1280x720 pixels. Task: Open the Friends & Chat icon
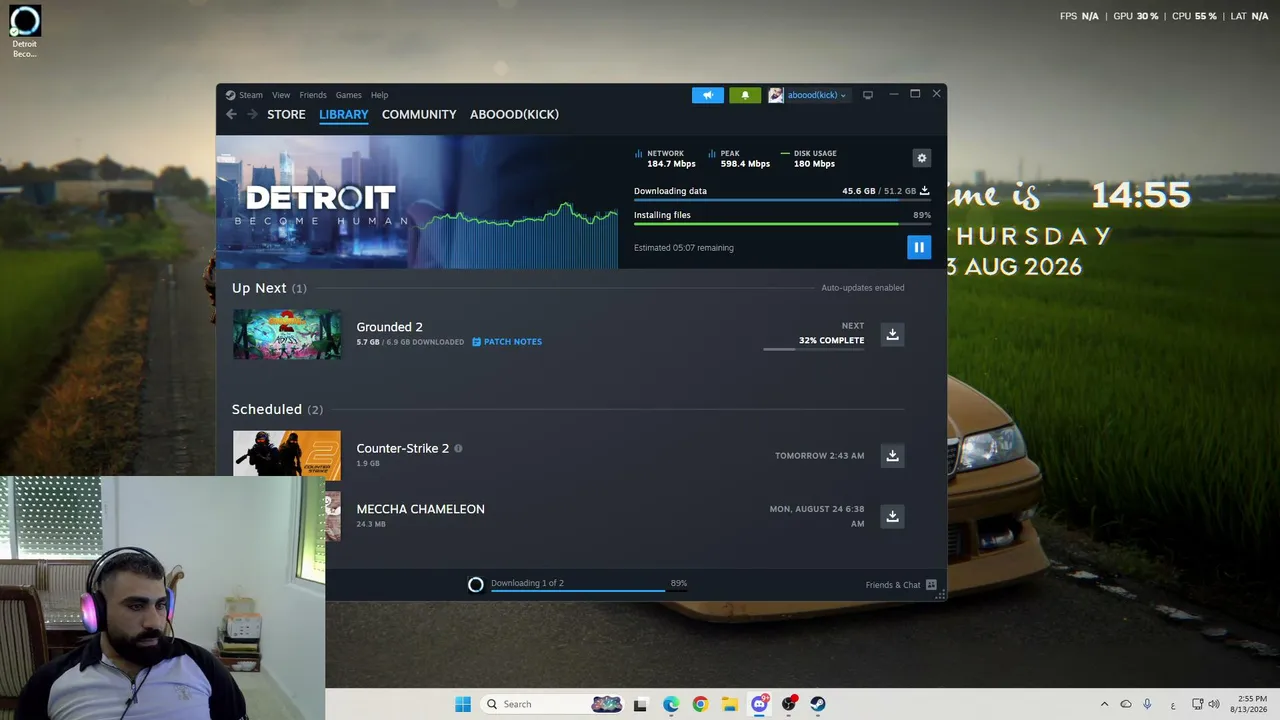pyautogui.click(x=931, y=585)
